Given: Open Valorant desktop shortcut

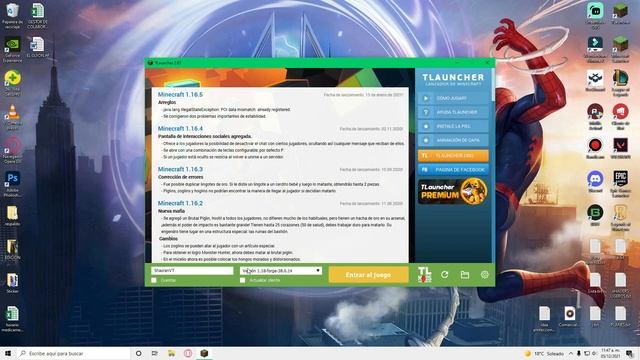Looking at the screenshot, I should pyautogui.click(x=620, y=148).
